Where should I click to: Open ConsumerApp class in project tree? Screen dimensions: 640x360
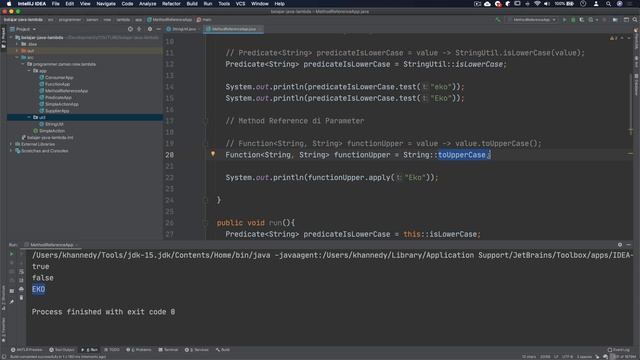point(56,78)
